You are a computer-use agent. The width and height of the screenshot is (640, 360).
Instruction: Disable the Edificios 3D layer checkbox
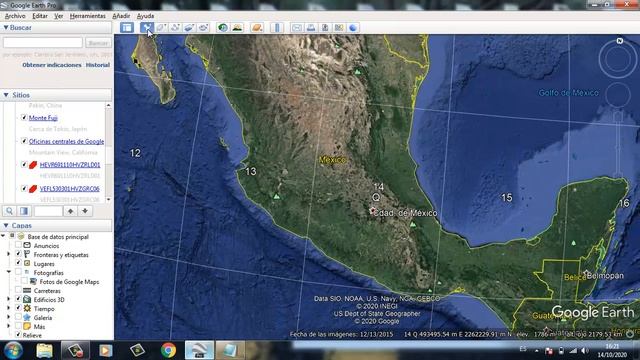pyautogui.click(x=18, y=299)
